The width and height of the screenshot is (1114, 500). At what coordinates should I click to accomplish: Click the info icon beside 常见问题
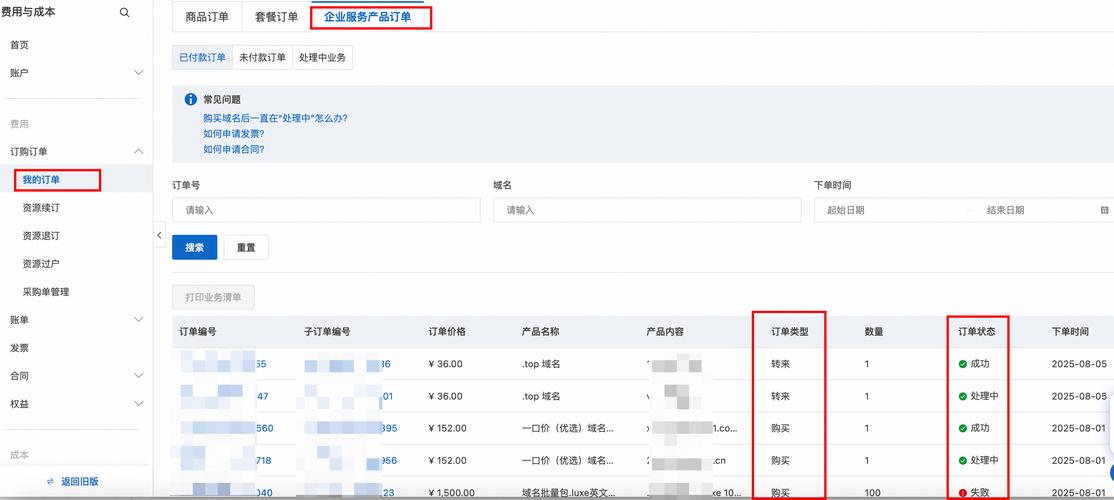click(191, 99)
